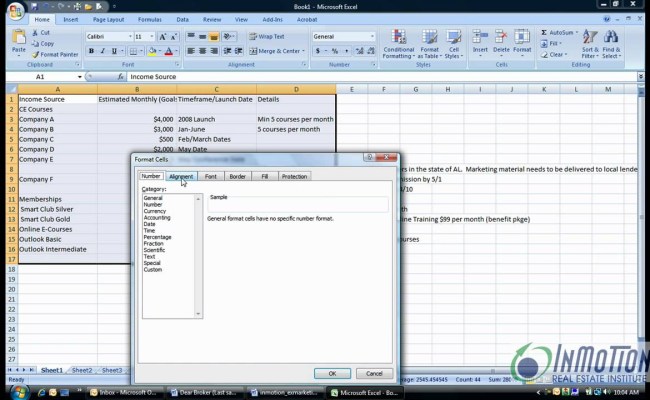Screen dimensions: 650x400
Task: Open the Fill dropdown in Editing group
Action: click(x=551, y=44)
